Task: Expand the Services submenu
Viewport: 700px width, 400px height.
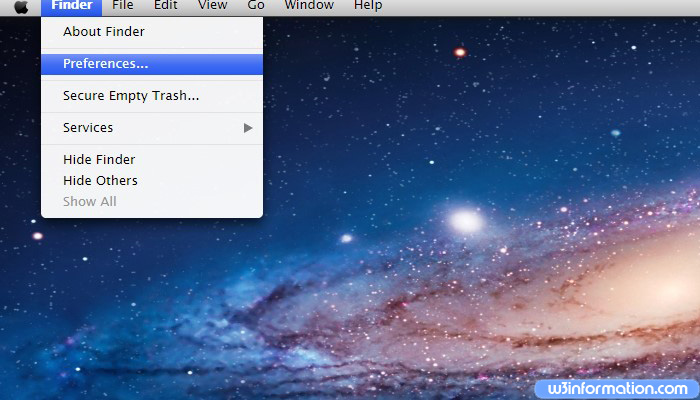Action: (152, 128)
